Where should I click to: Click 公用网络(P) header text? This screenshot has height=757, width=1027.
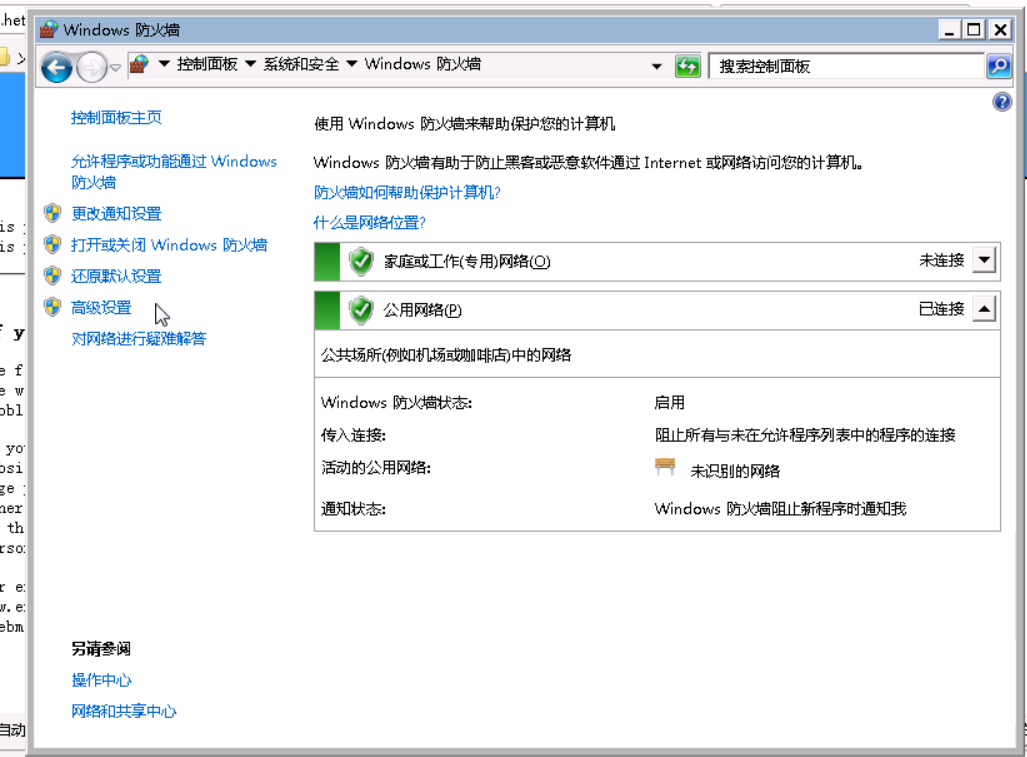pyautogui.click(x=423, y=310)
